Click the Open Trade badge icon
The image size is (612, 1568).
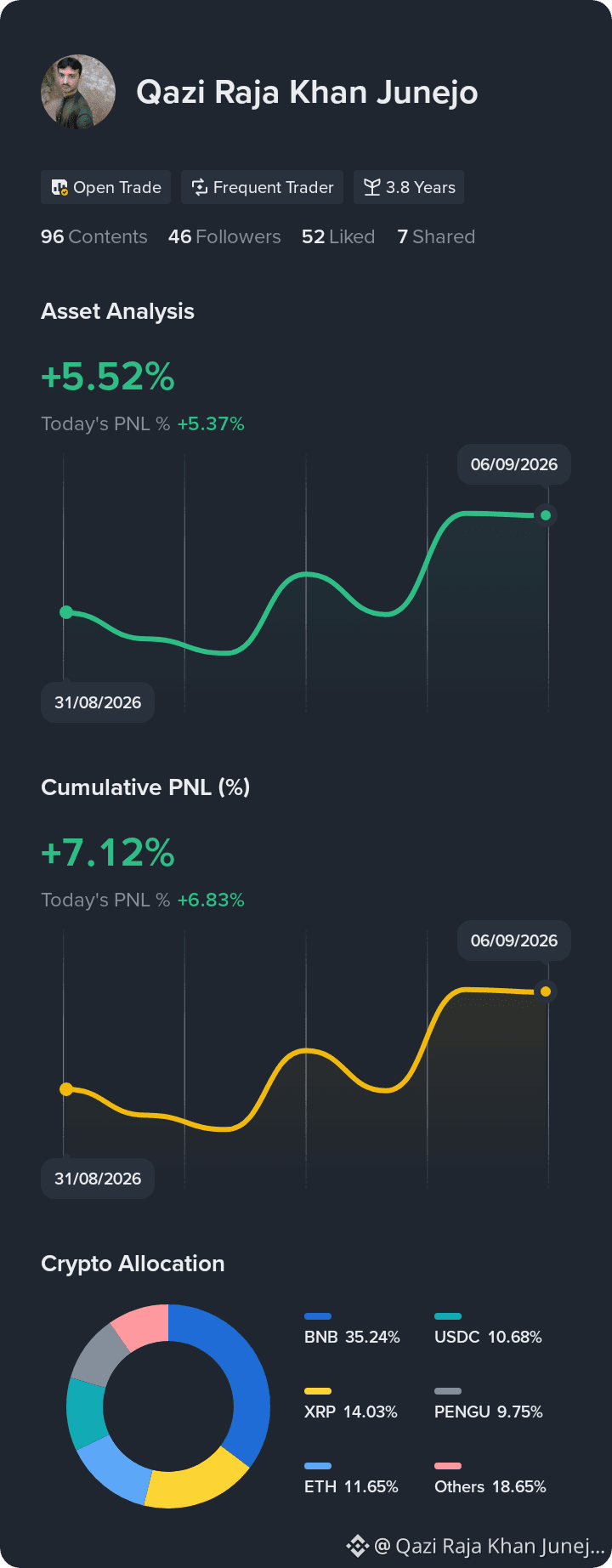point(59,187)
